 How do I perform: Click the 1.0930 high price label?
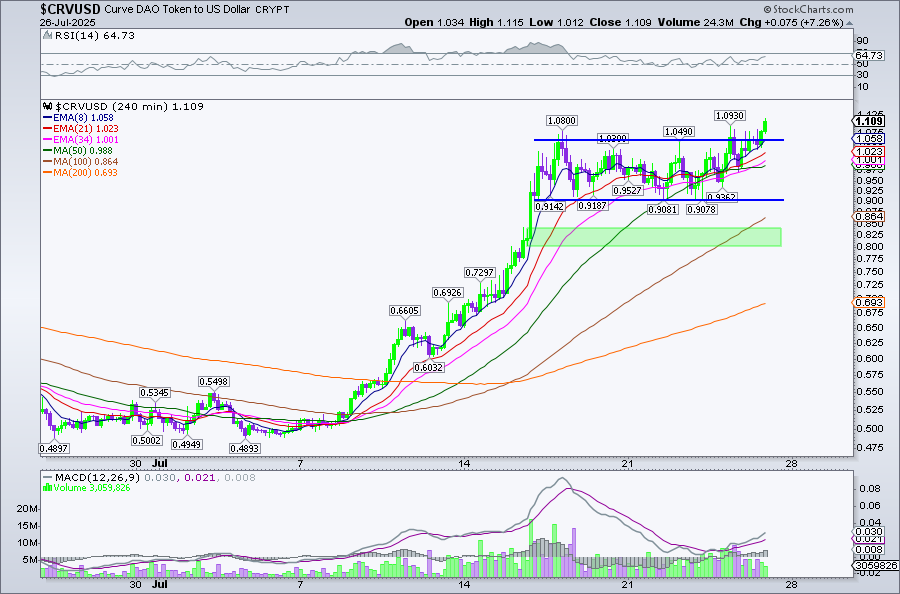tap(730, 115)
